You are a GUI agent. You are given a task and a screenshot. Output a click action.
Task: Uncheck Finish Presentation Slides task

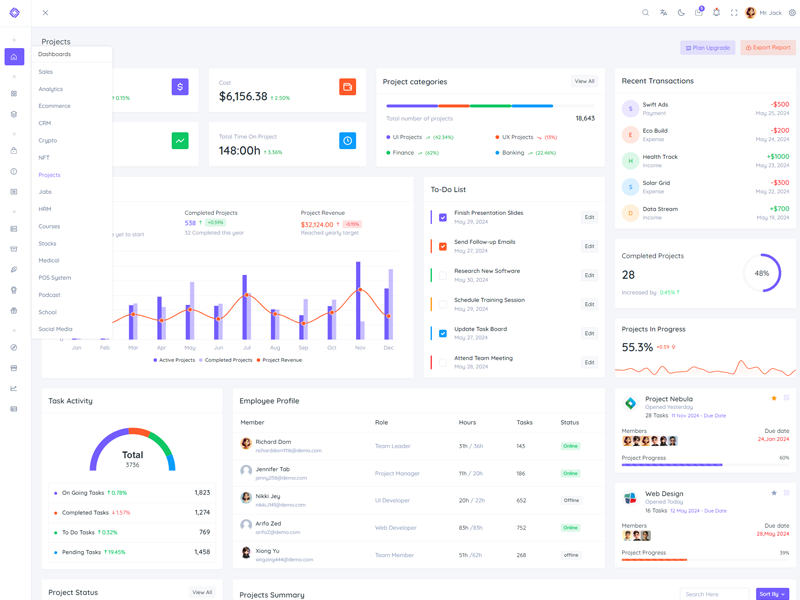443,217
